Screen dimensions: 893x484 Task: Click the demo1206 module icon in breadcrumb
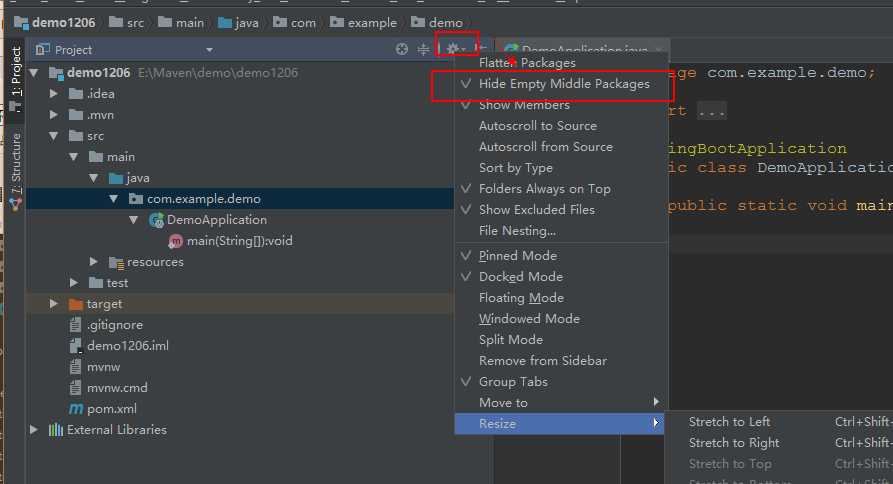click(21, 23)
